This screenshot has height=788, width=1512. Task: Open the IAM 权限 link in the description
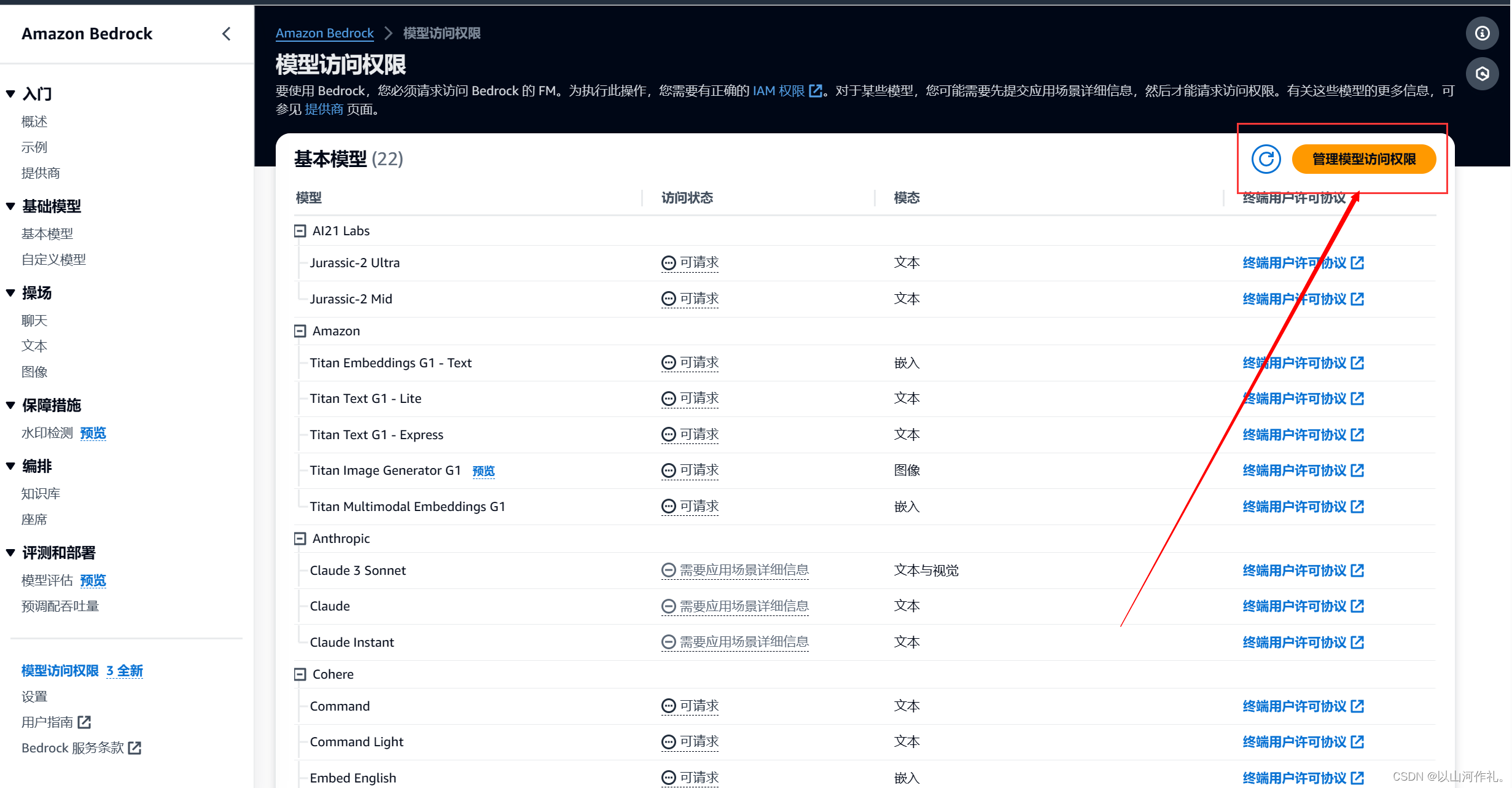(779, 91)
